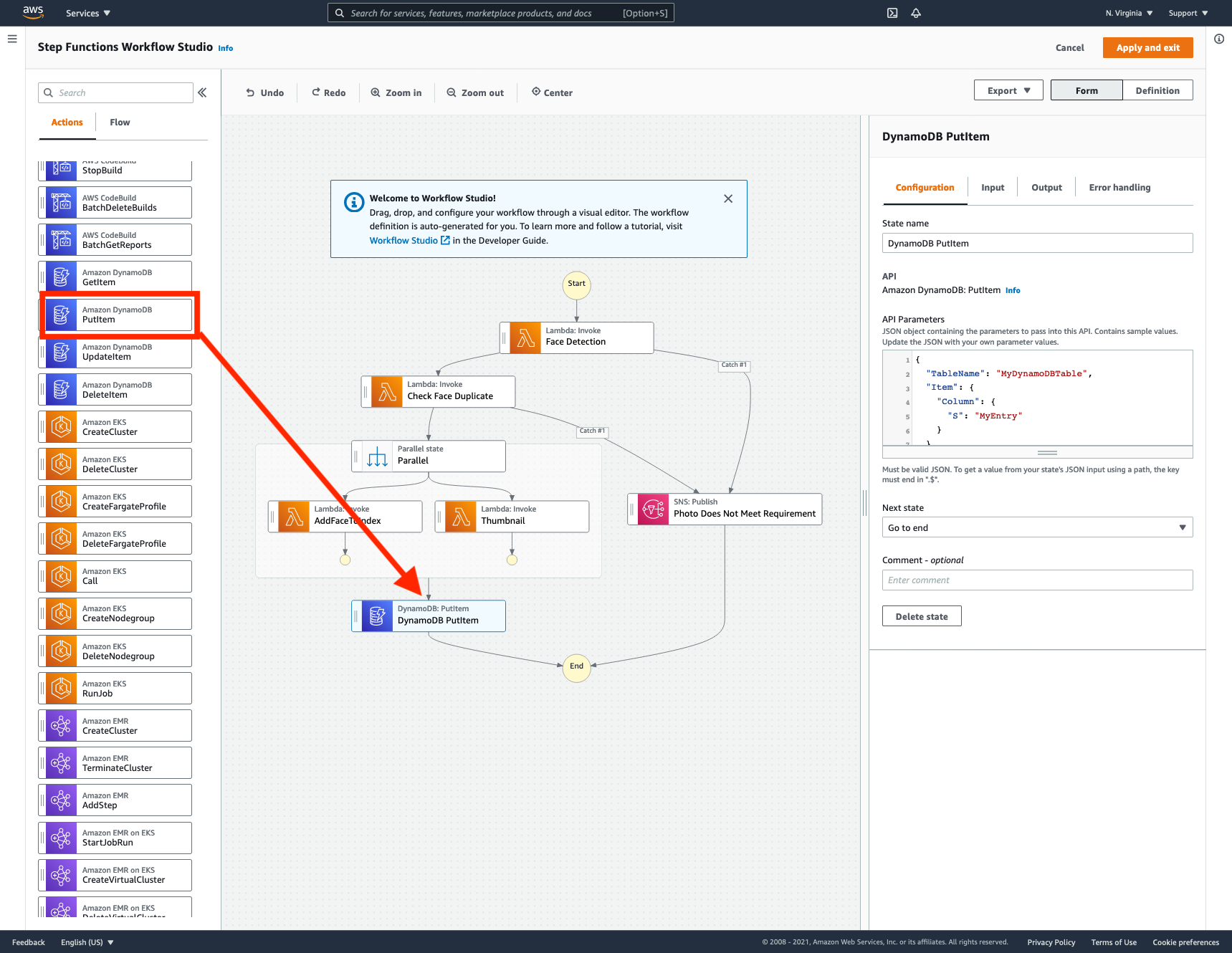
Task: Select the EMR on EKS StartJobRun icon
Action: (x=62, y=838)
